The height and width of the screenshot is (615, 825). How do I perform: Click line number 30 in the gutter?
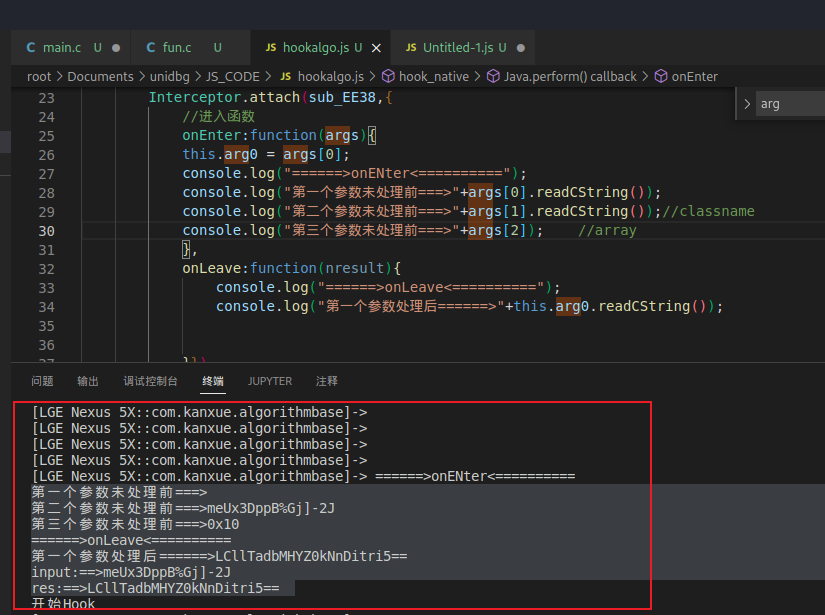pyautogui.click(x=46, y=231)
